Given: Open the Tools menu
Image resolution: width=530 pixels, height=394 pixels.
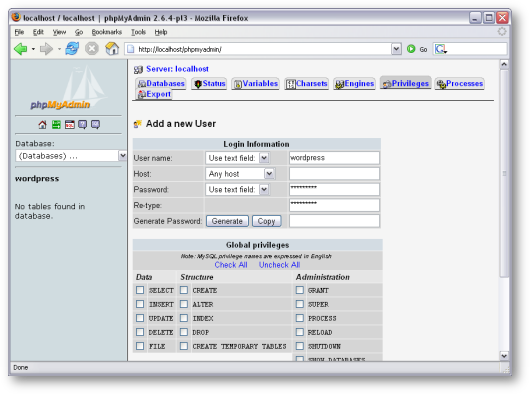Looking at the screenshot, I should click(138, 32).
